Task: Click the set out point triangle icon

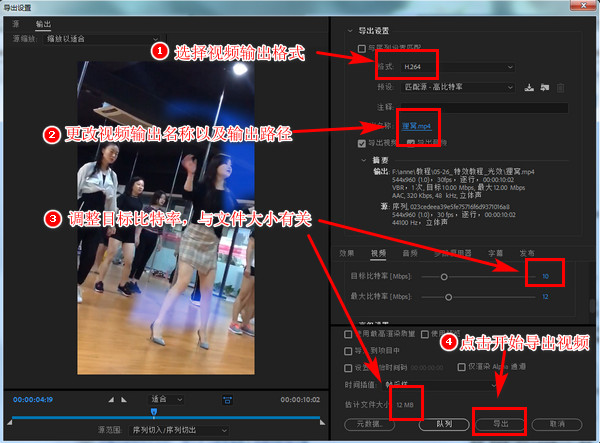Action: (x=124, y=400)
